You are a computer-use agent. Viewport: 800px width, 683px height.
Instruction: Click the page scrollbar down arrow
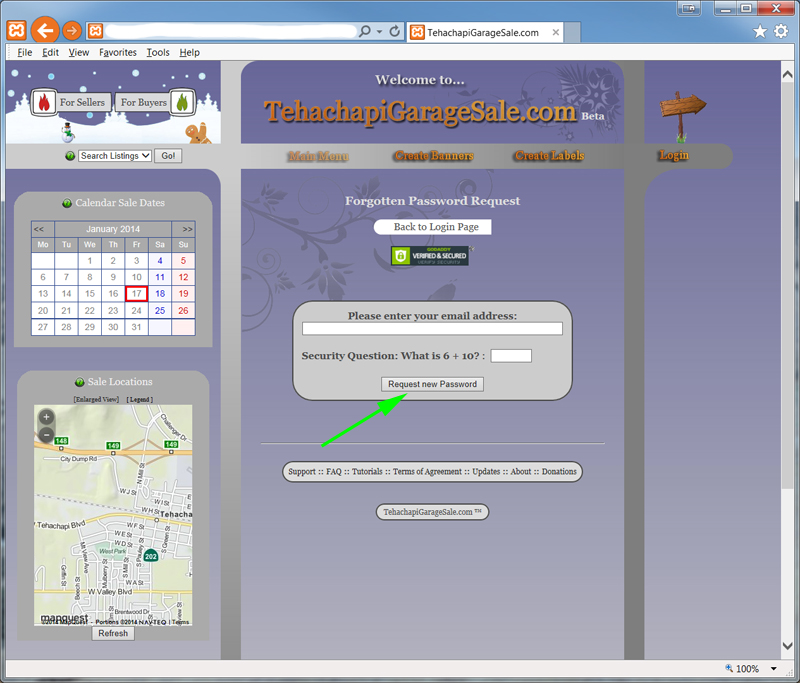787,646
